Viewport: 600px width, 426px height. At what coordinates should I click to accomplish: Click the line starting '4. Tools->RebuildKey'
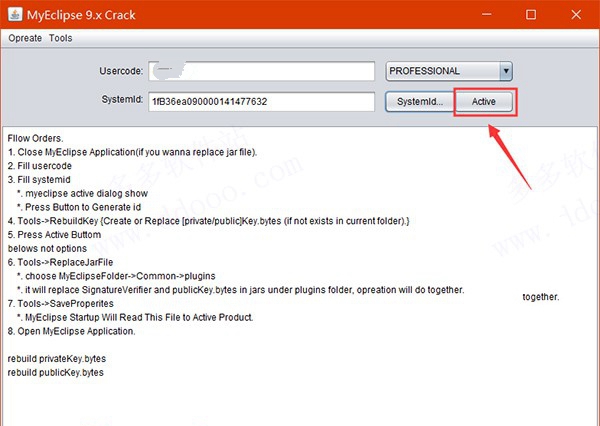[x=209, y=221]
